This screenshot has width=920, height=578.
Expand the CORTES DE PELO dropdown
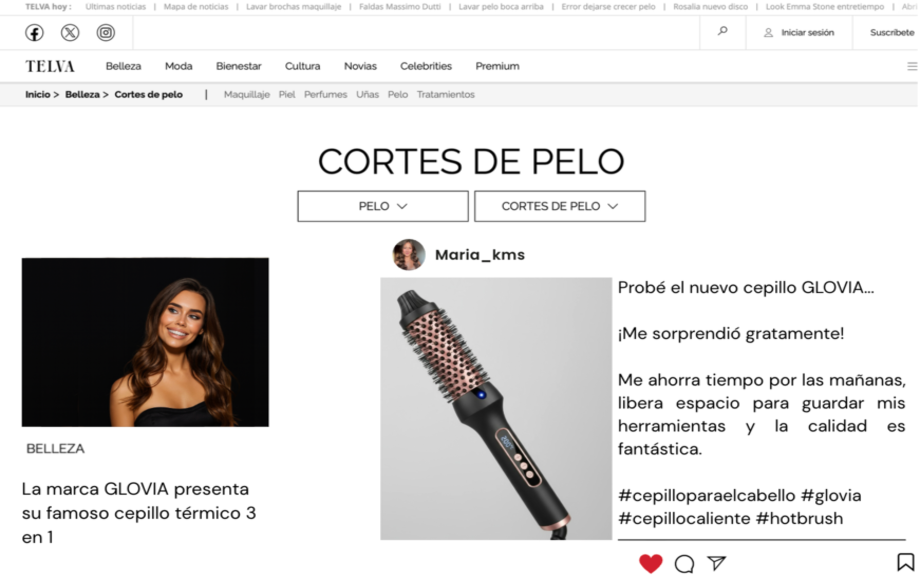pos(560,206)
